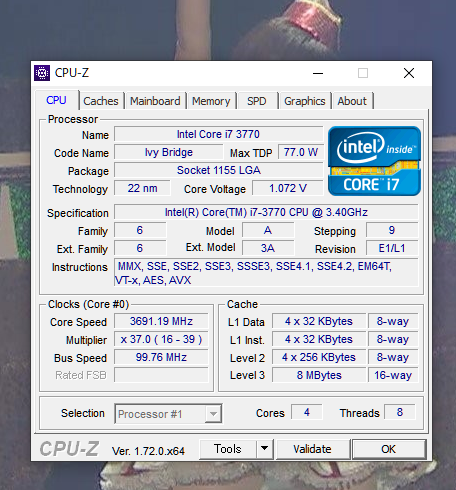The width and height of the screenshot is (456, 490).
Task: Click the L1 Data associativity '8-way'
Action: point(393,321)
